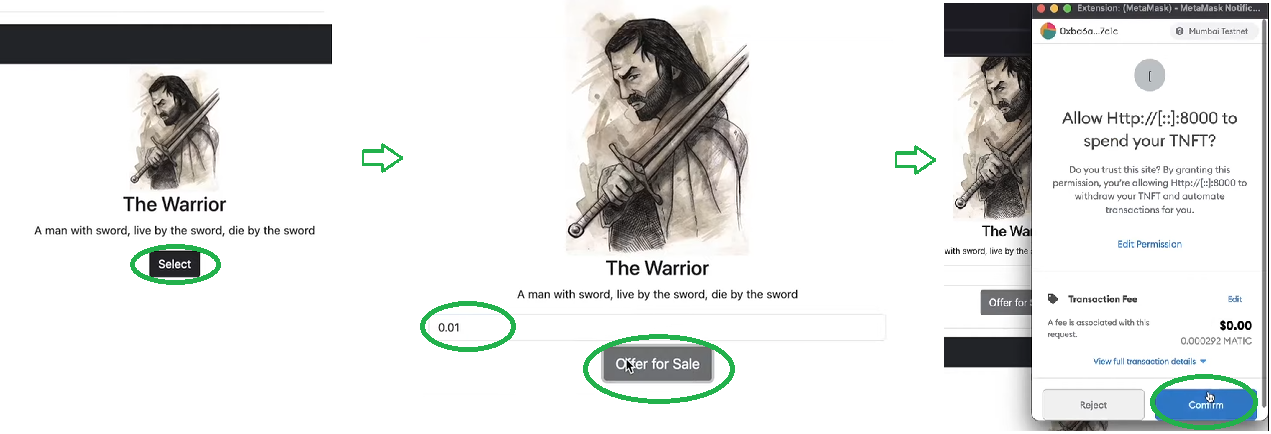Click the large Warrior artwork image
The height and width of the screenshot is (434, 1271).
657,127
